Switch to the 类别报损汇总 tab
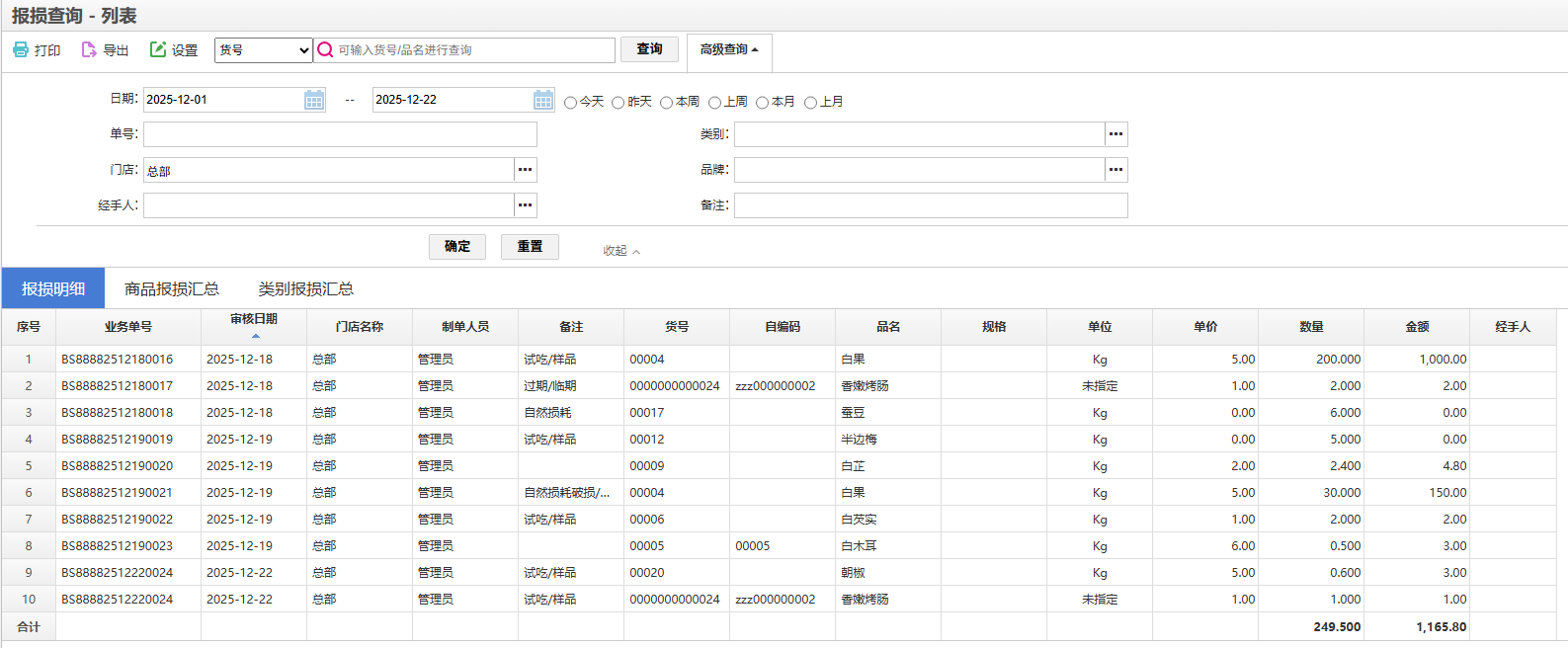This screenshot has height=648, width=1568. (x=305, y=288)
